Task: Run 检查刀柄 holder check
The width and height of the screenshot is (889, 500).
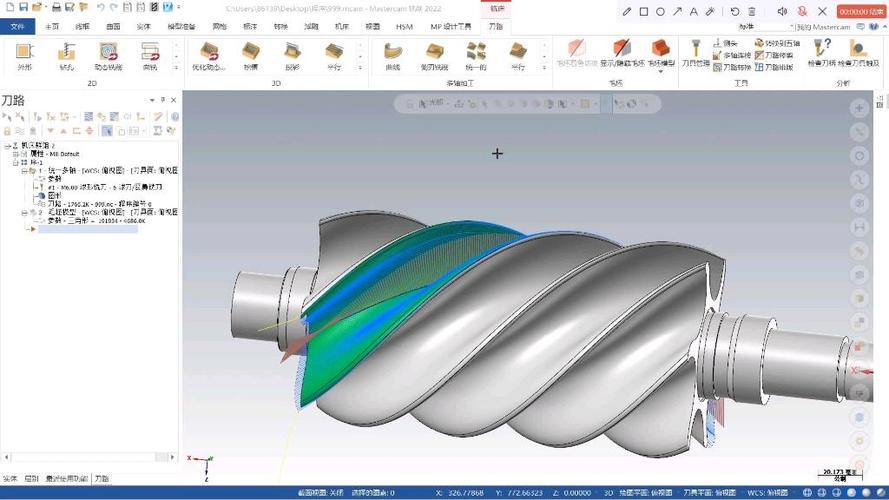Action: (x=822, y=53)
